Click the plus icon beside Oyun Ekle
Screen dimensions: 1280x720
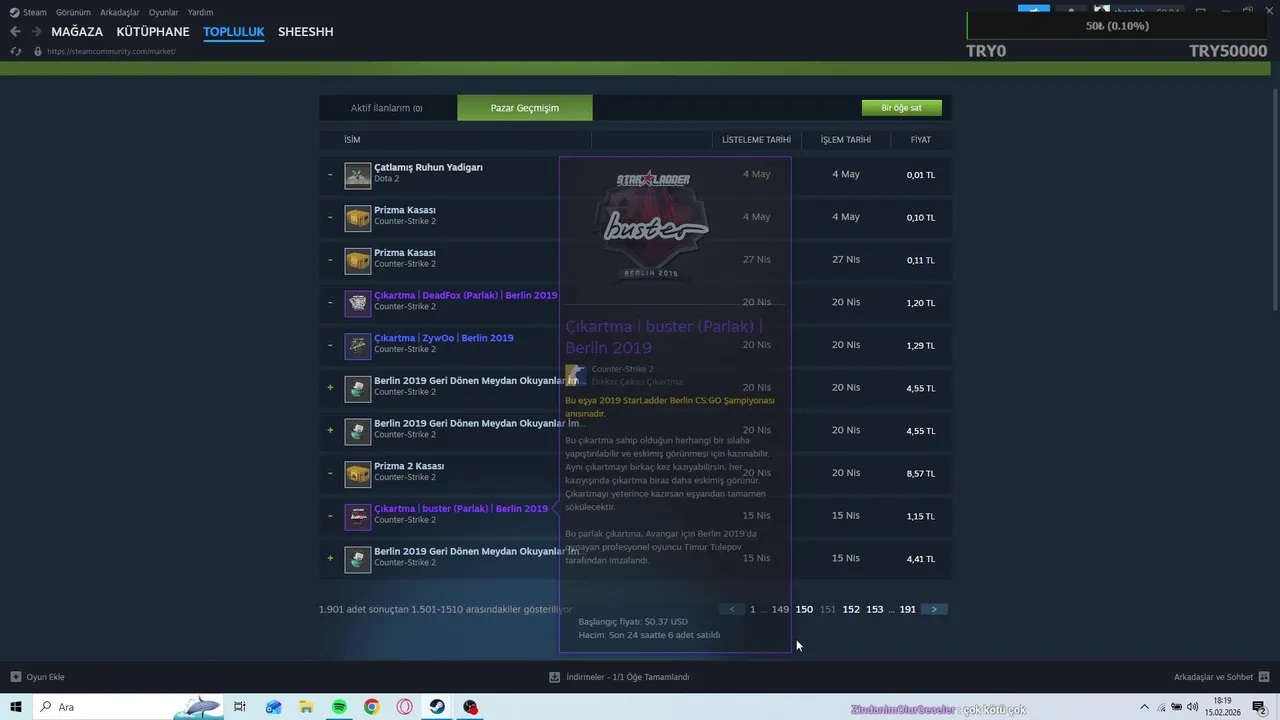[x=16, y=677]
